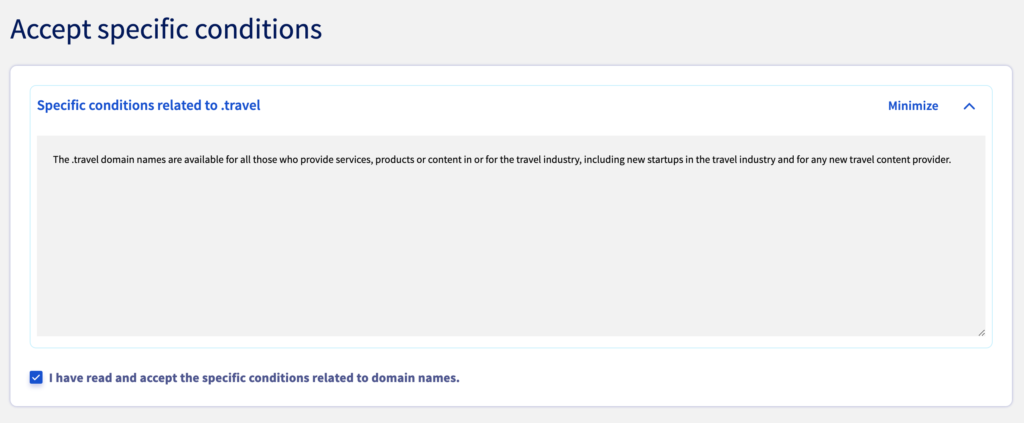Click 'The .travel domain names' opening words
Image resolution: width=1024 pixels, height=423 pixels.
point(104,159)
